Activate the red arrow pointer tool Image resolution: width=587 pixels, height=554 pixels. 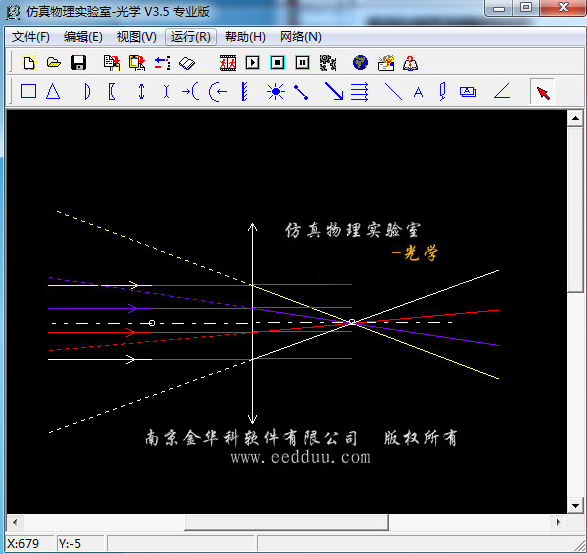point(543,92)
